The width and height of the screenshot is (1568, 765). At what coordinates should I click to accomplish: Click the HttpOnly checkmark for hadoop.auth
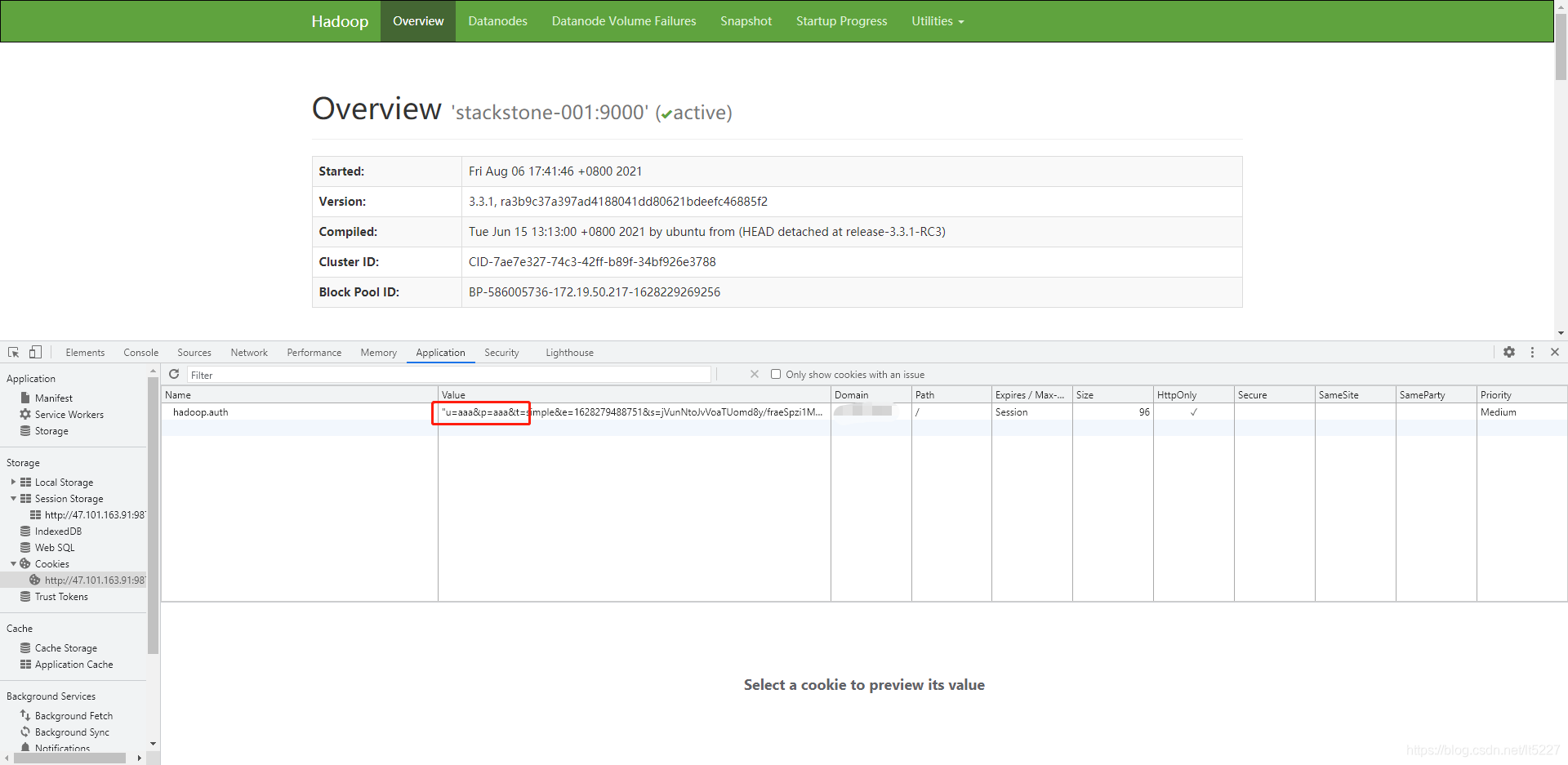coord(1194,412)
